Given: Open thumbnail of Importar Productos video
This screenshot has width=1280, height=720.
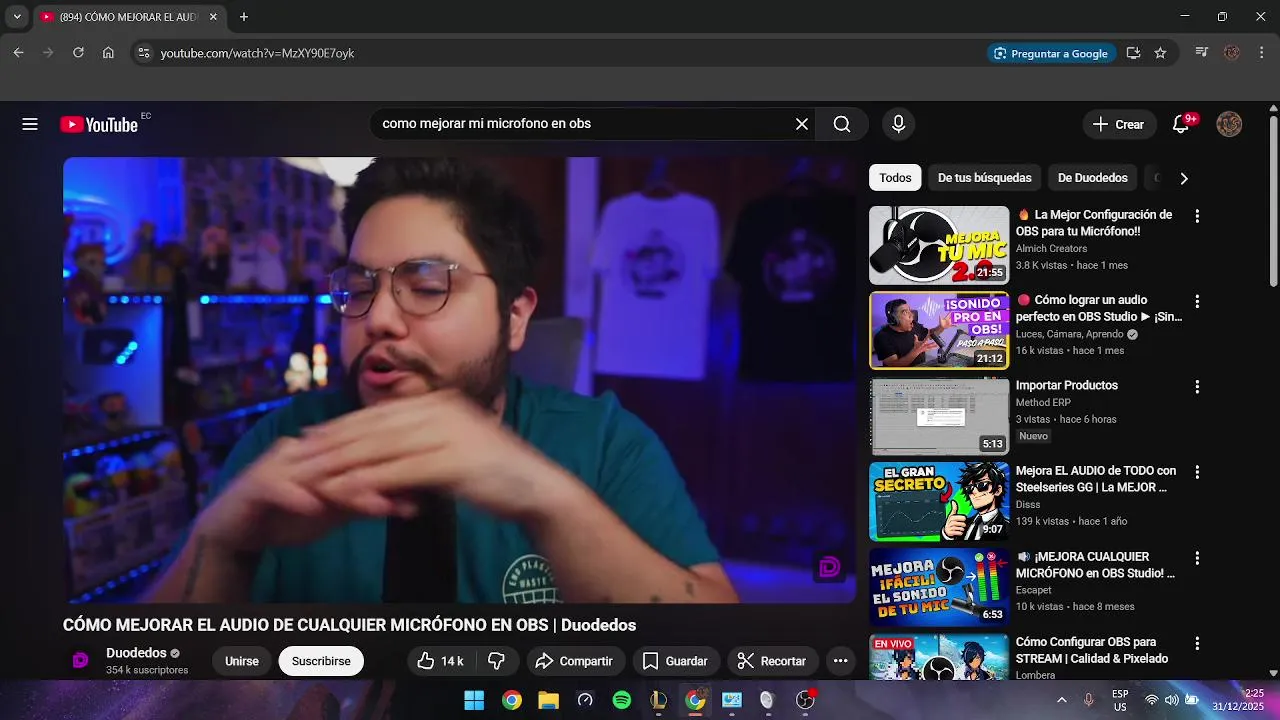Looking at the screenshot, I should tap(939, 416).
